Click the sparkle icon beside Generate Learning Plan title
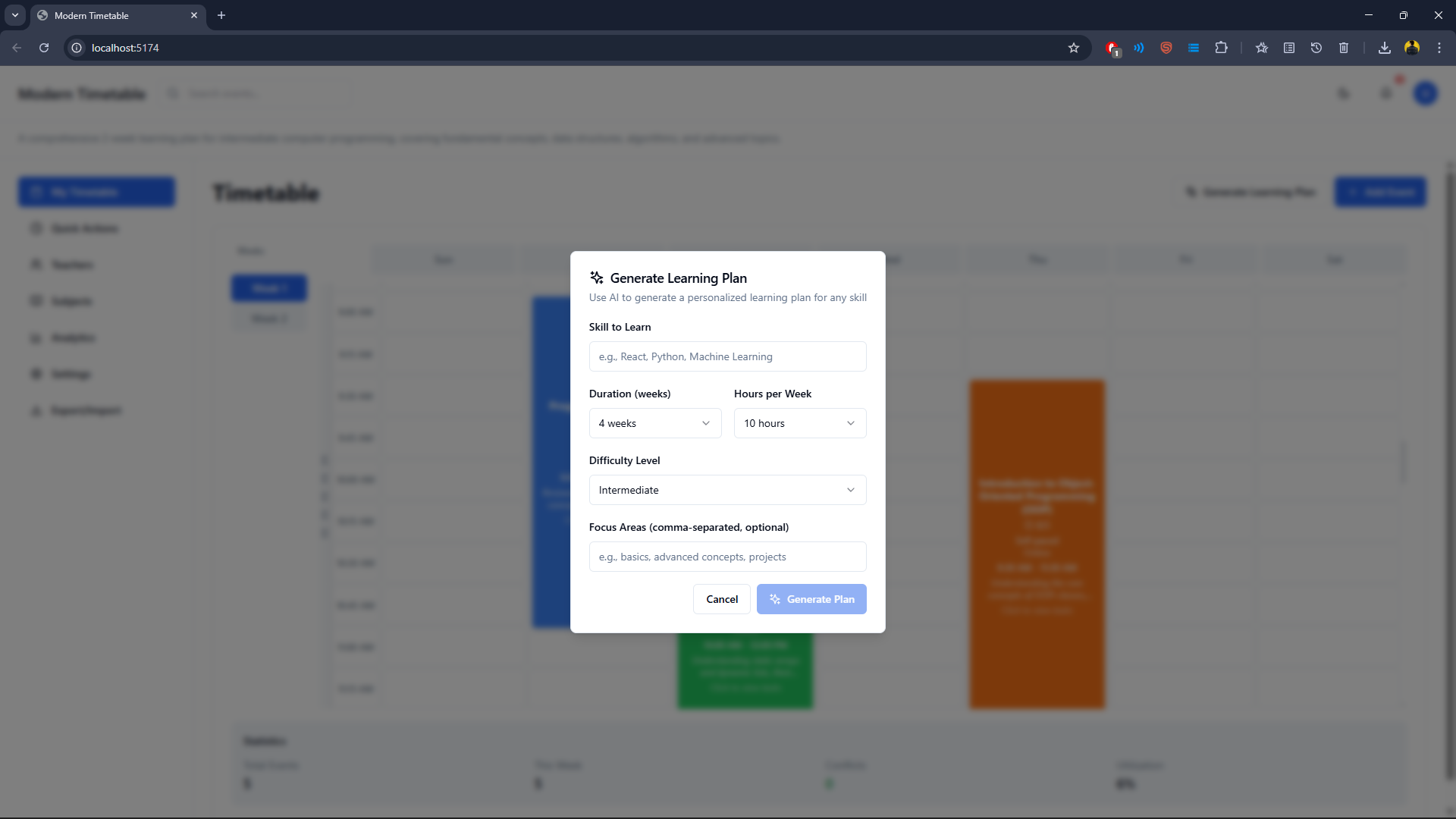This screenshot has width=1456, height=819. pyautogui.click(x=597, y=278)
